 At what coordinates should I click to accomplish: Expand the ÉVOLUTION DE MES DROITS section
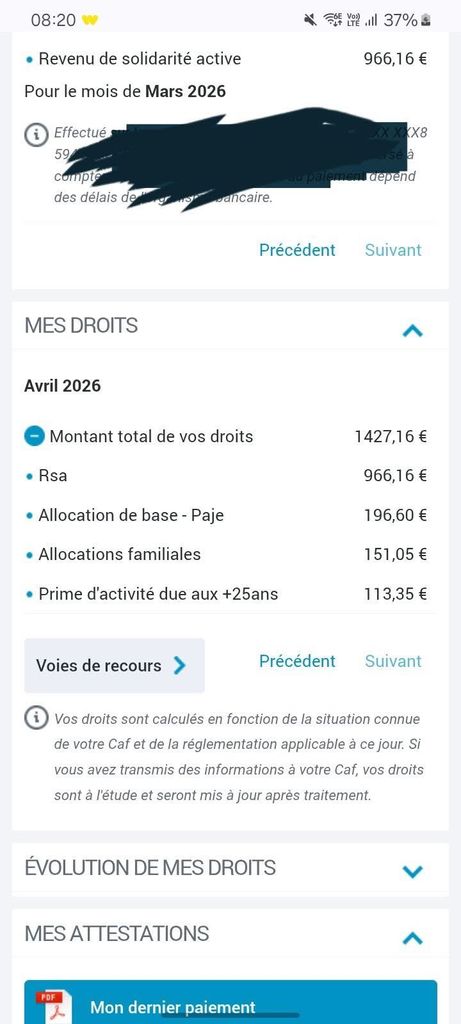(x=413, y=871)
